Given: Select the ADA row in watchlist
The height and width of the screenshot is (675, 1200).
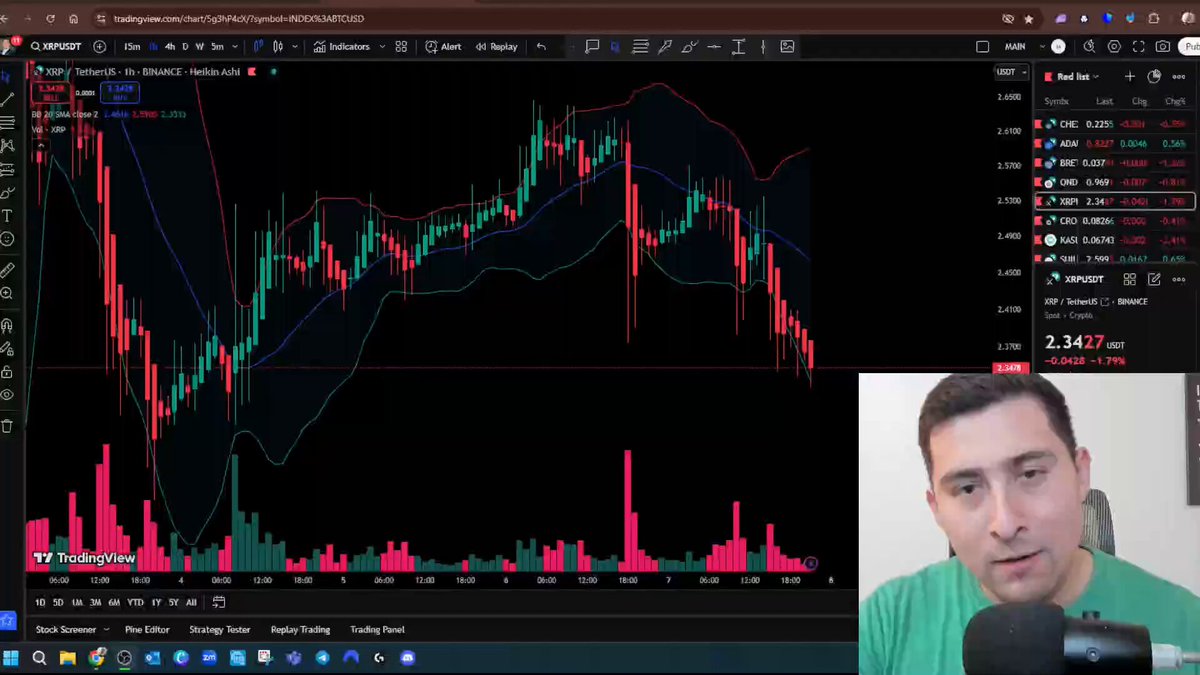Looking at the screenshot, I should (1114, 143).
